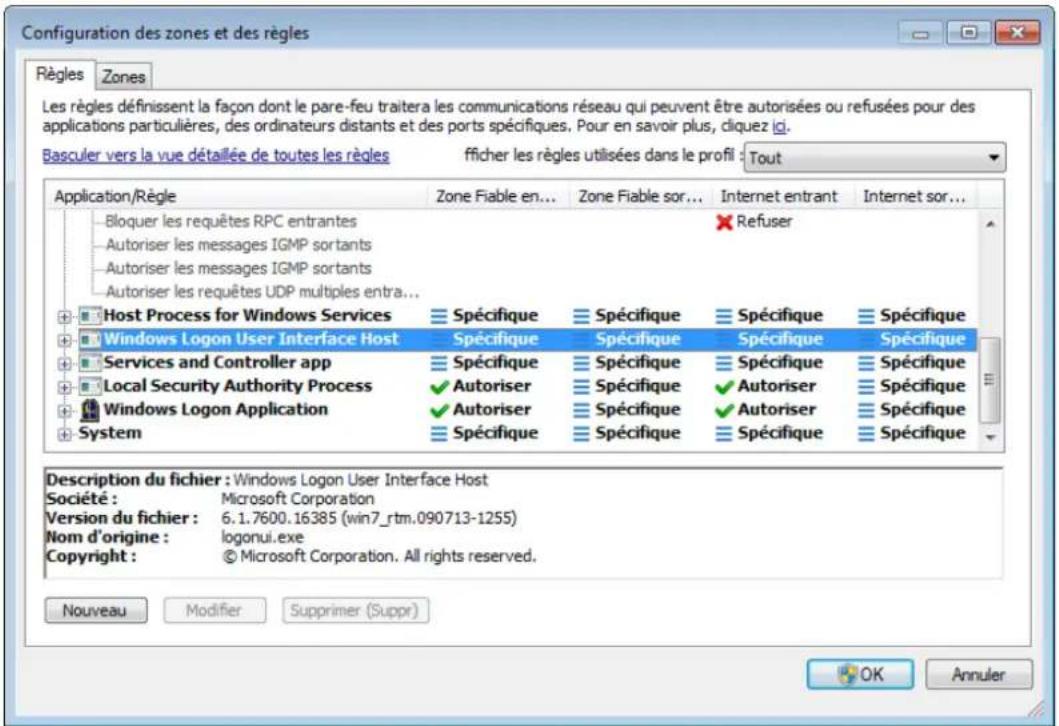
Task: Click red X Refuser icon in RPC row
Action: 724,222
